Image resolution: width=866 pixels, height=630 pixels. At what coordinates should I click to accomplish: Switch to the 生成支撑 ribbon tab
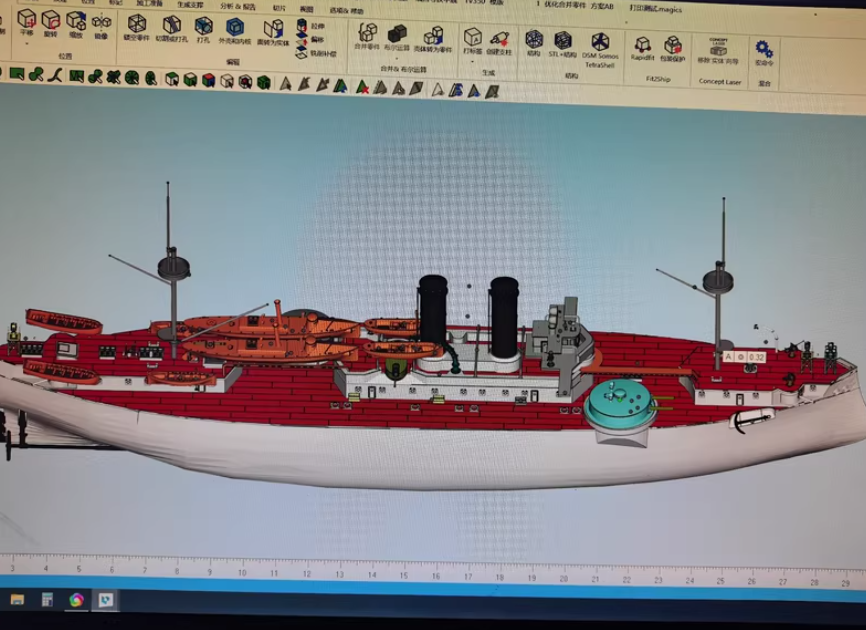pyautogui.click(x=189, y=4)
